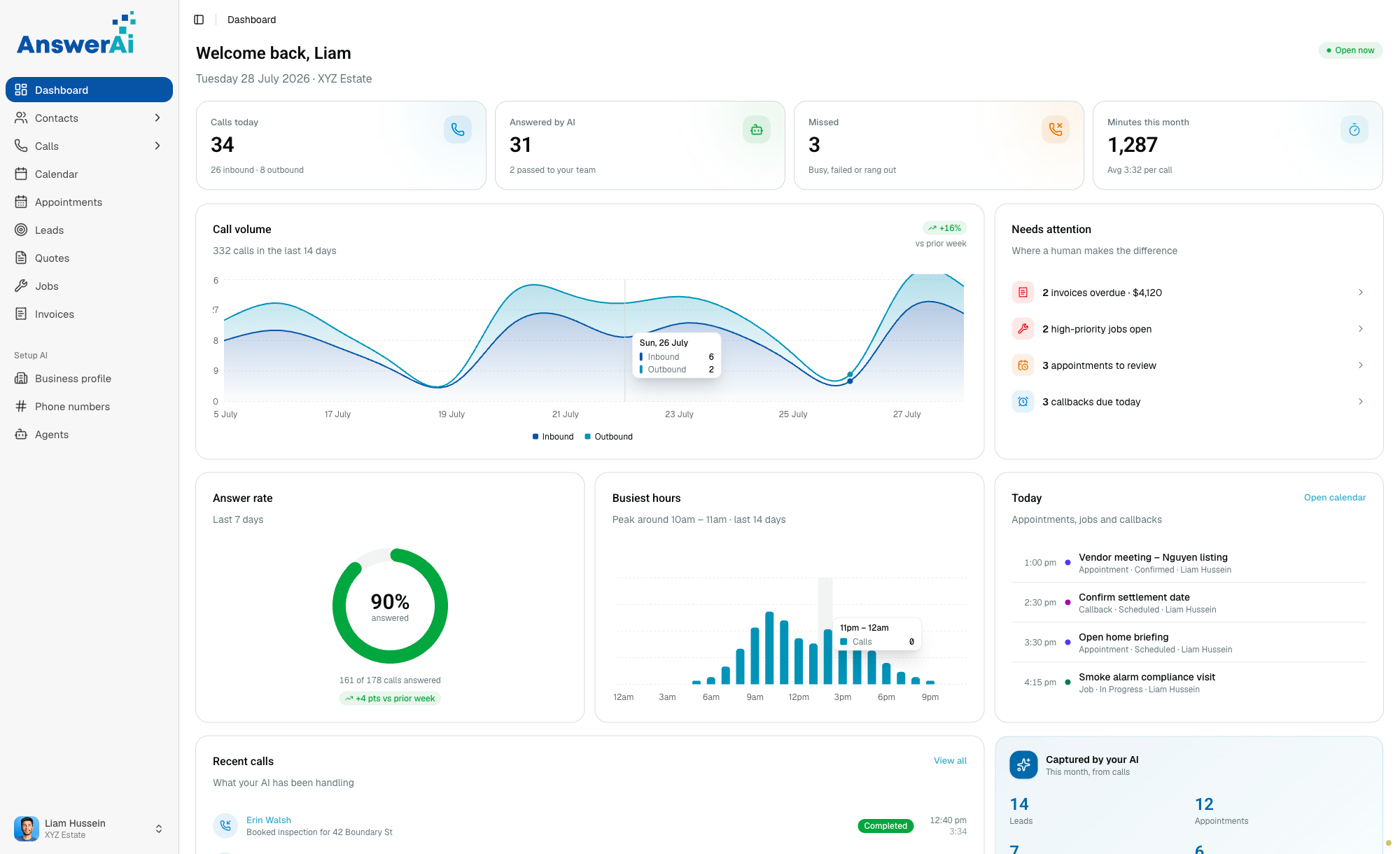Open invoices overdue row chevron
Viewport: 1400px width, 854px height.
1360,293
